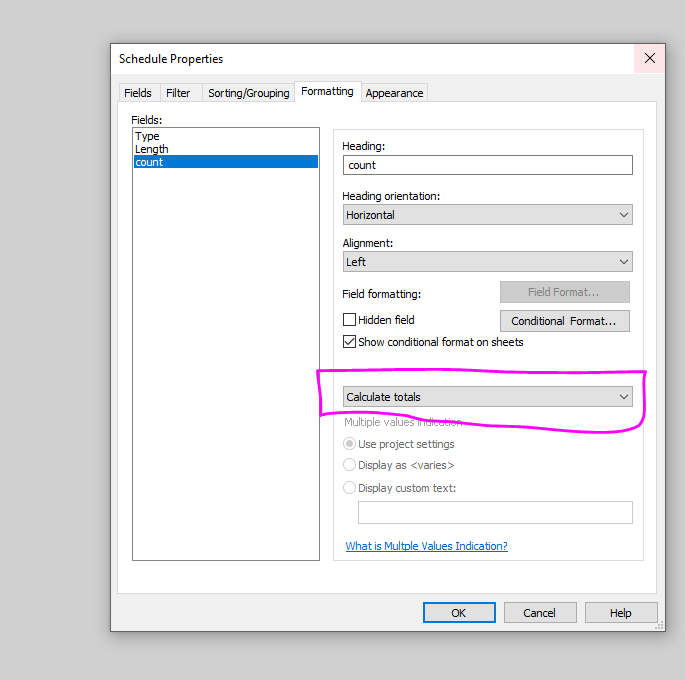This screenshot has width=685, height=680.
Task: Choose the Length field in list
Action: (x=152, y=149)
